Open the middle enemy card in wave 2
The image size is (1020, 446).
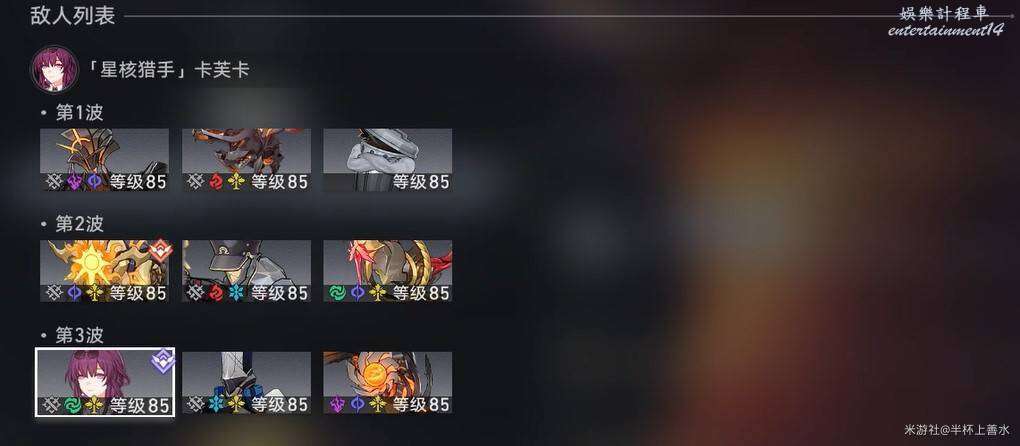(246, 271)
